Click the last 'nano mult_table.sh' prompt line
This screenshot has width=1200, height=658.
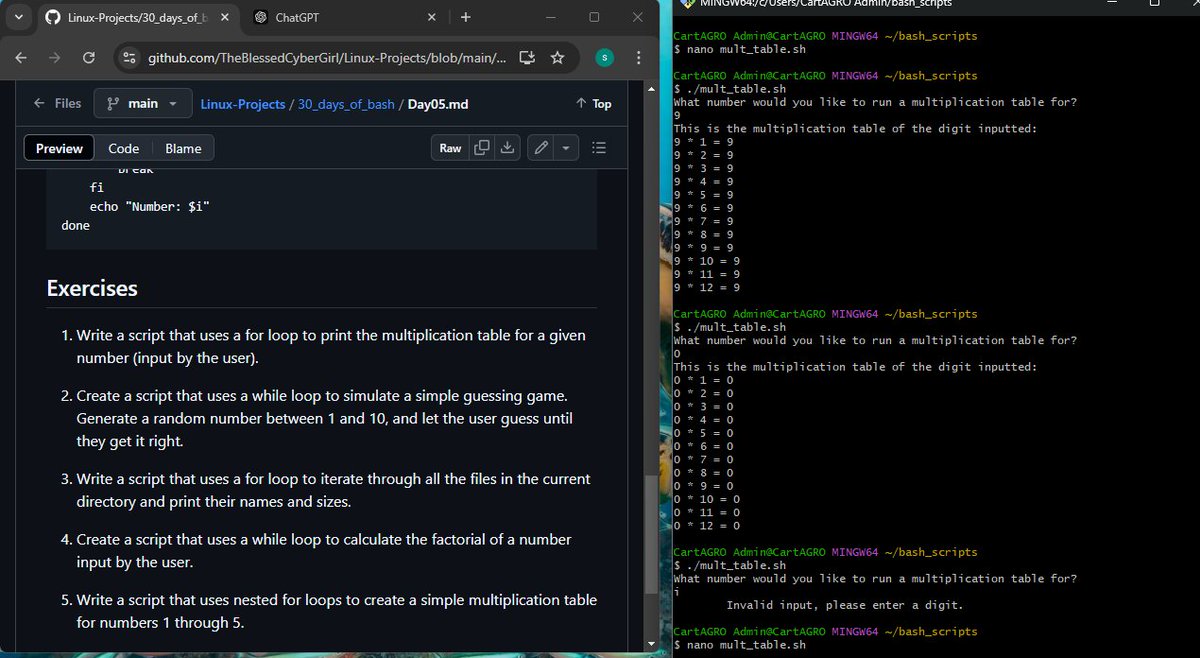pyautogui.click(x=739, y=645)
